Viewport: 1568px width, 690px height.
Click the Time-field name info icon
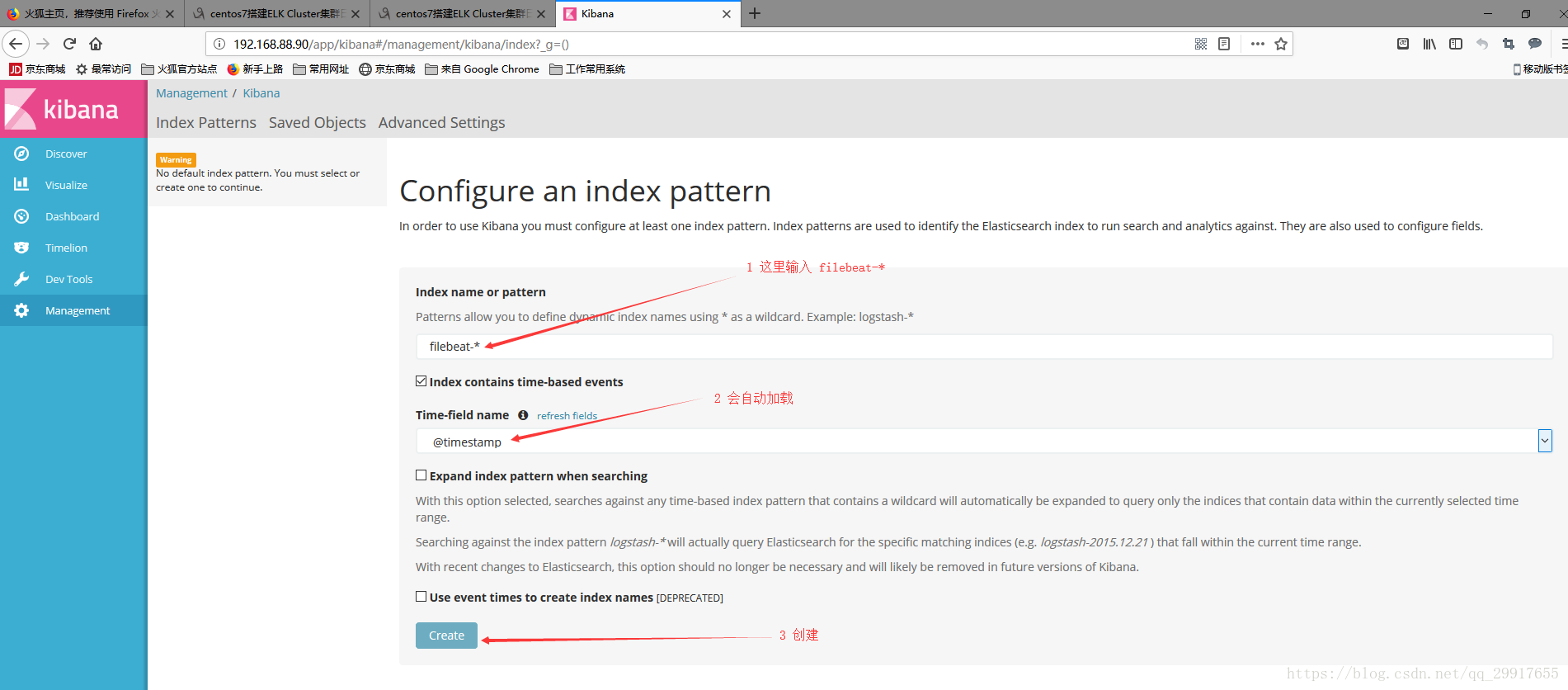point(523,415)
